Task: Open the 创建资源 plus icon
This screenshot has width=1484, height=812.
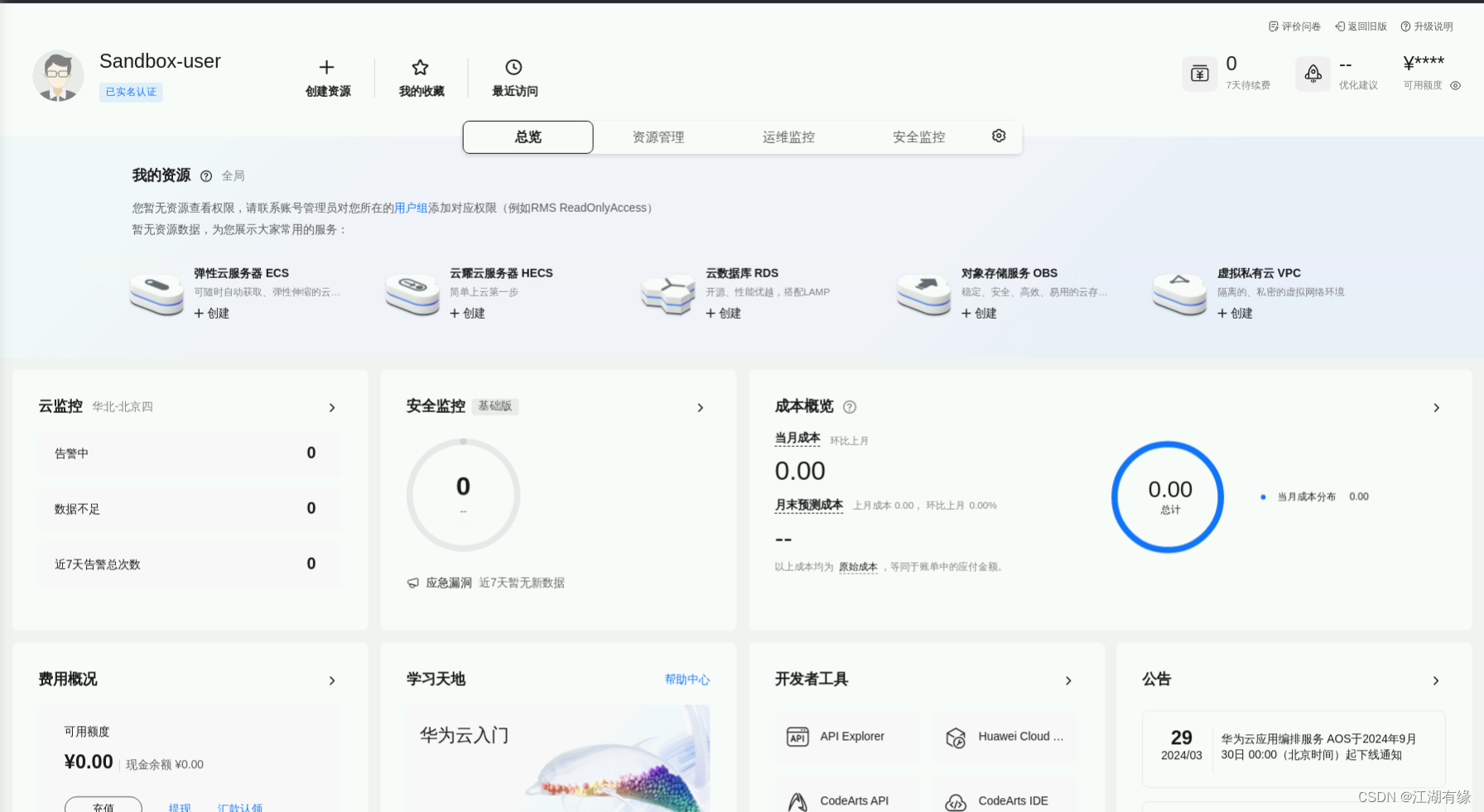Action: (327, 67)
